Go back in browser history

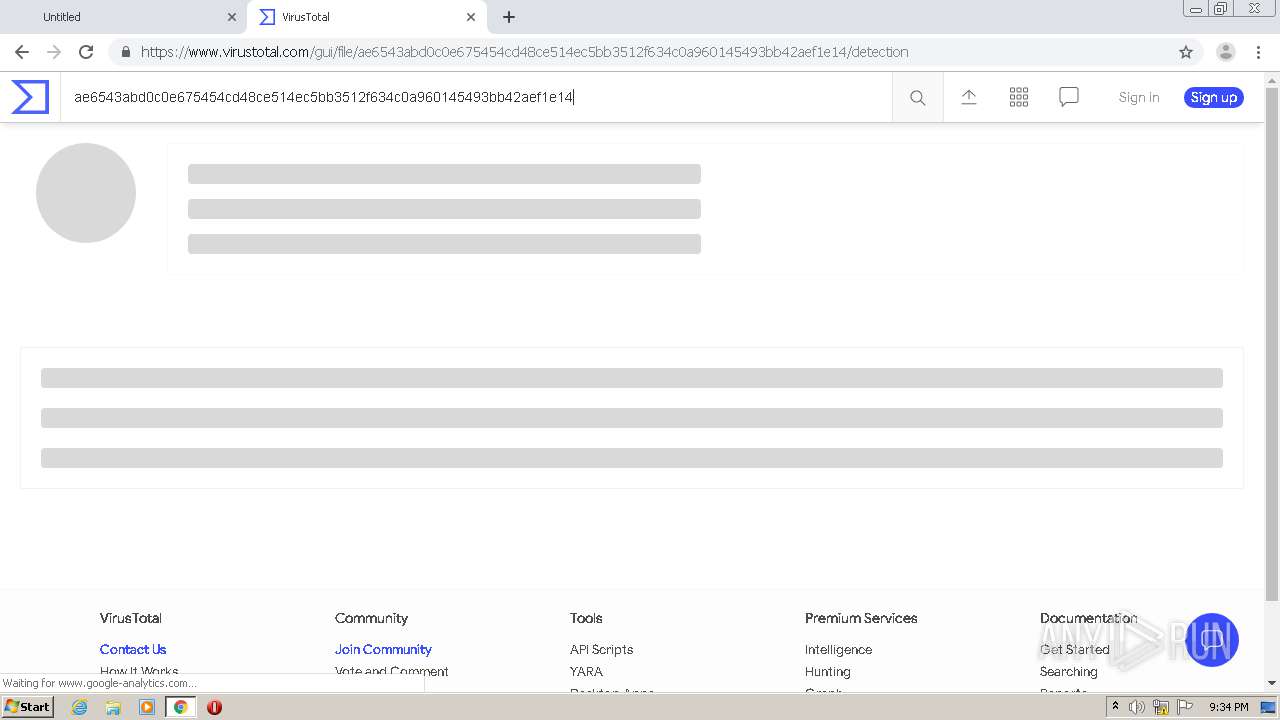click(x=22, y=52)
